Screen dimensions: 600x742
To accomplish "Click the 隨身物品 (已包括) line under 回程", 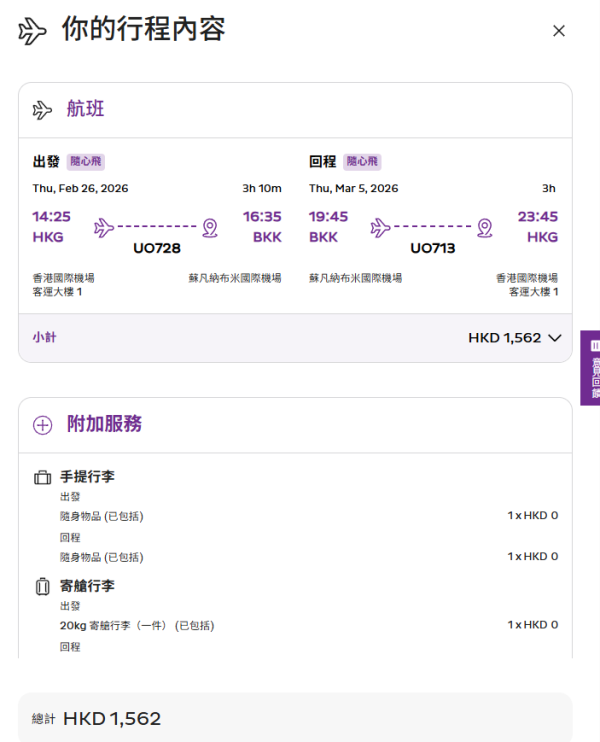I will (x=102, y=557).
